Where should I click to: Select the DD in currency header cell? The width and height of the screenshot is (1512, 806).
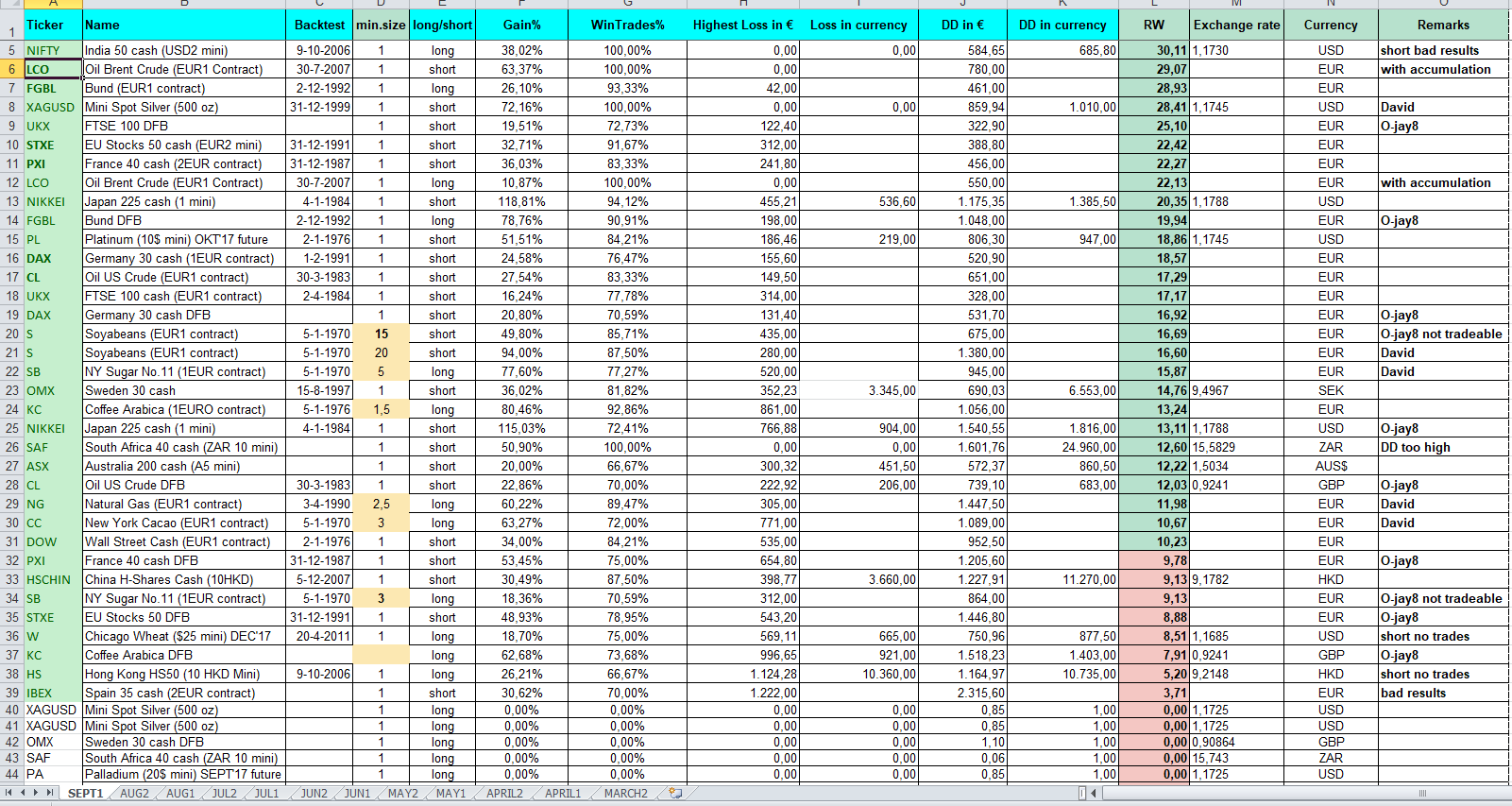[1062, 25]
